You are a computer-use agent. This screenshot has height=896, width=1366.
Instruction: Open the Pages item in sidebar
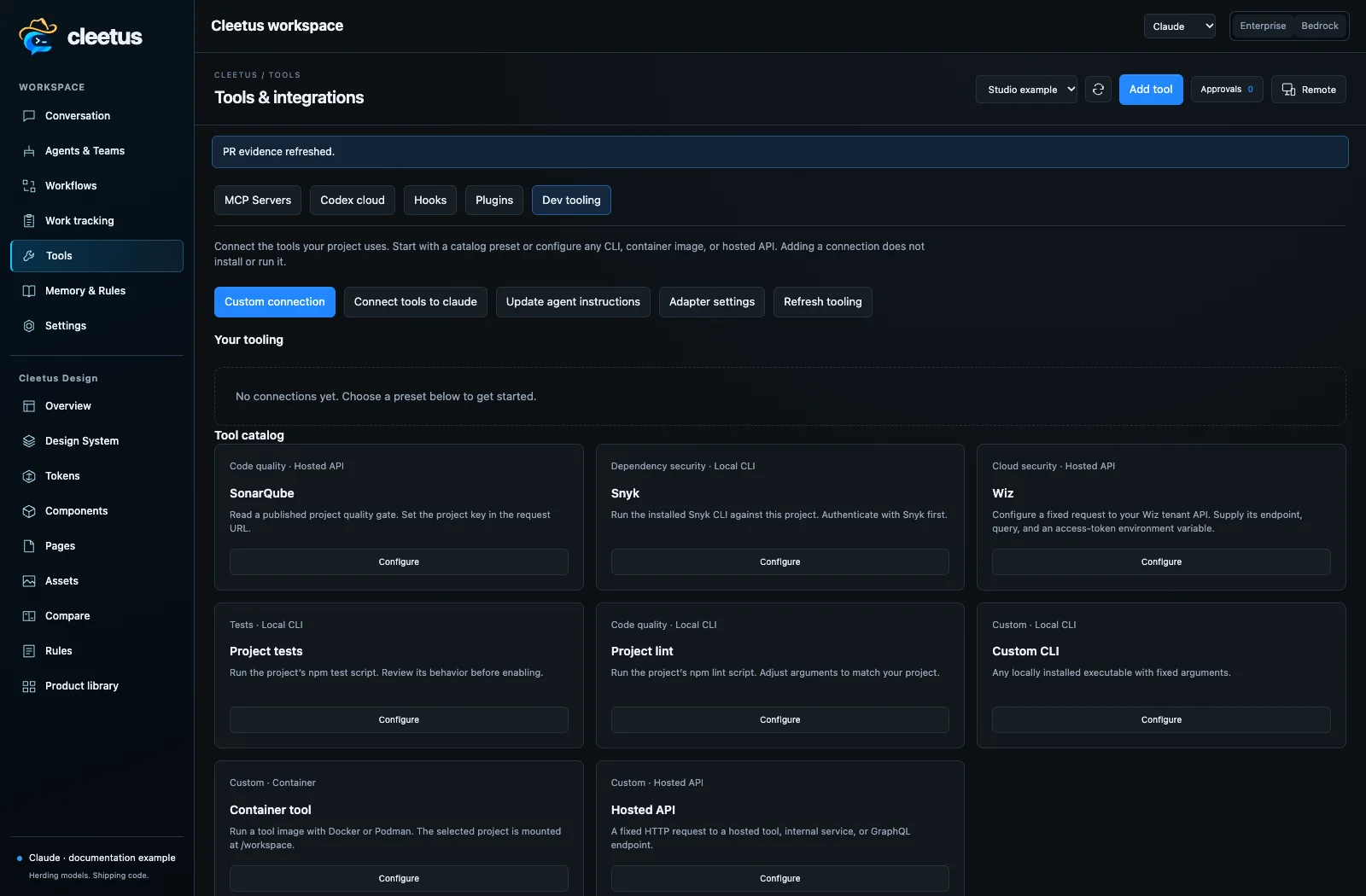(96, 546)
